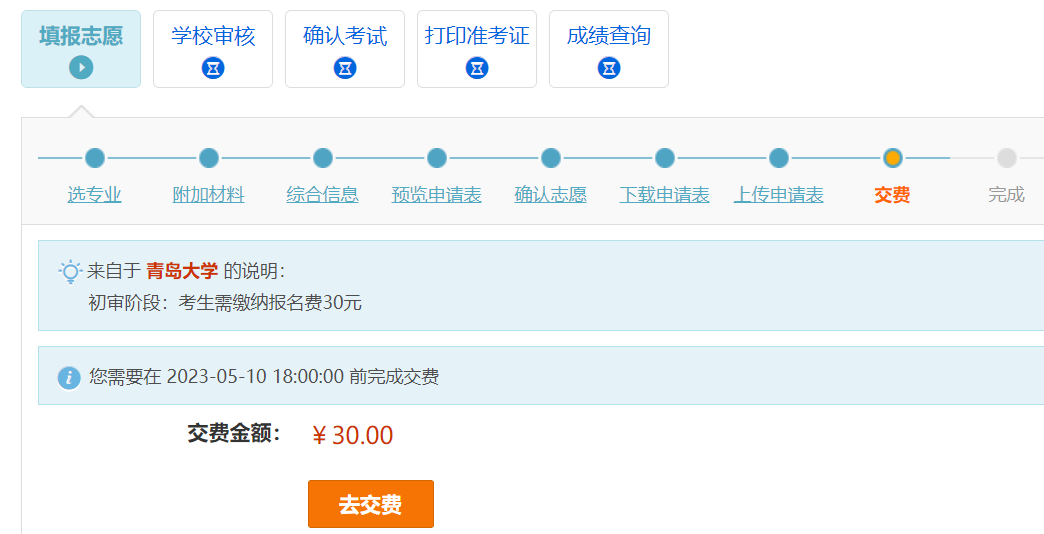
Task: Click the orange 去交费 button
Action: click(371, 504)
